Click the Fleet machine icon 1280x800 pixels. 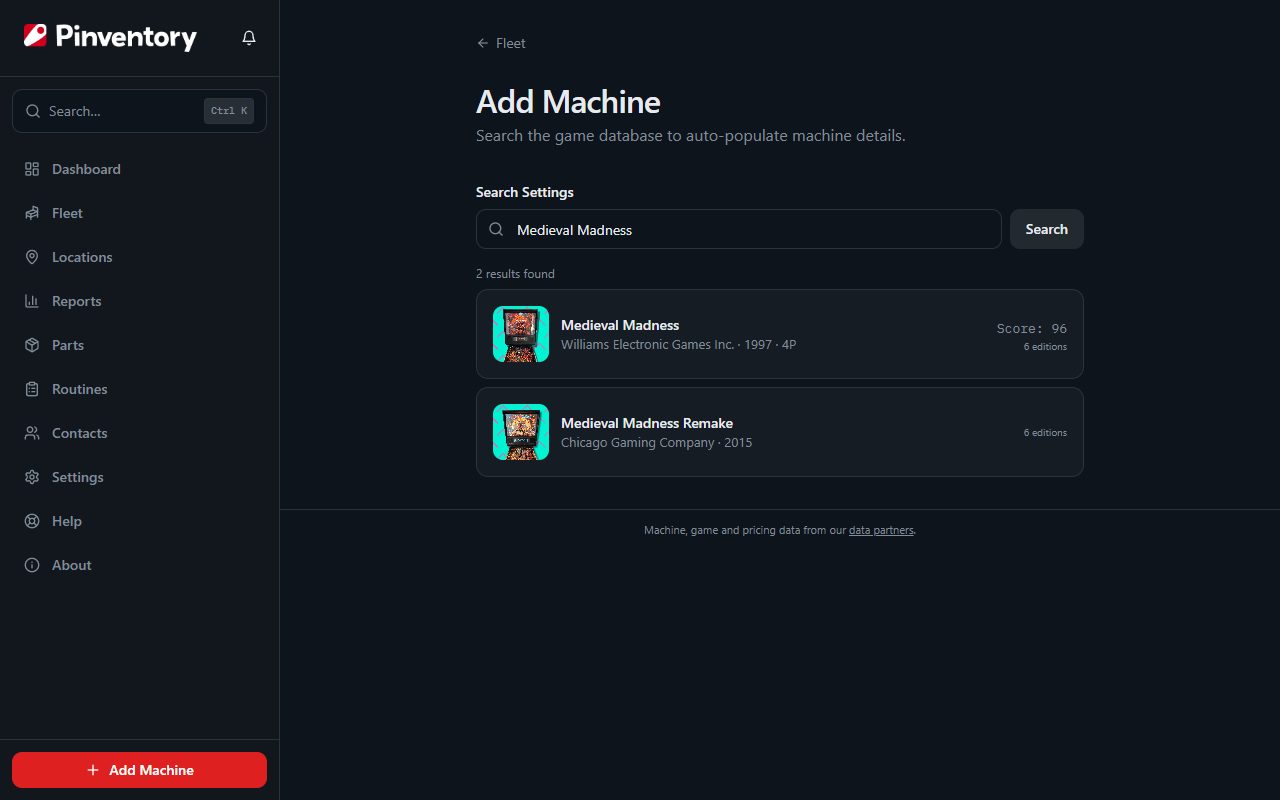coord(32,213)
